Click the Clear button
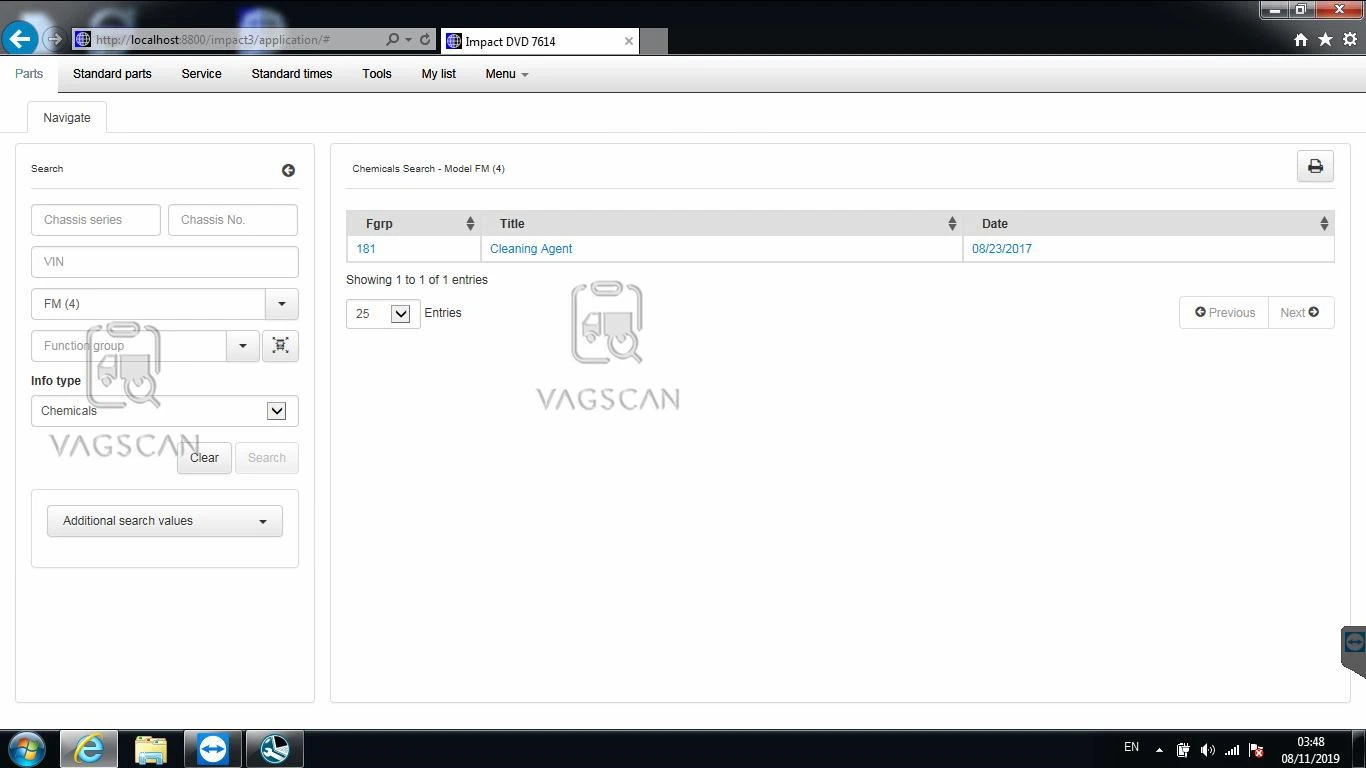The width and height of the screenshot is (1366, 768). [x=204, y=458]
